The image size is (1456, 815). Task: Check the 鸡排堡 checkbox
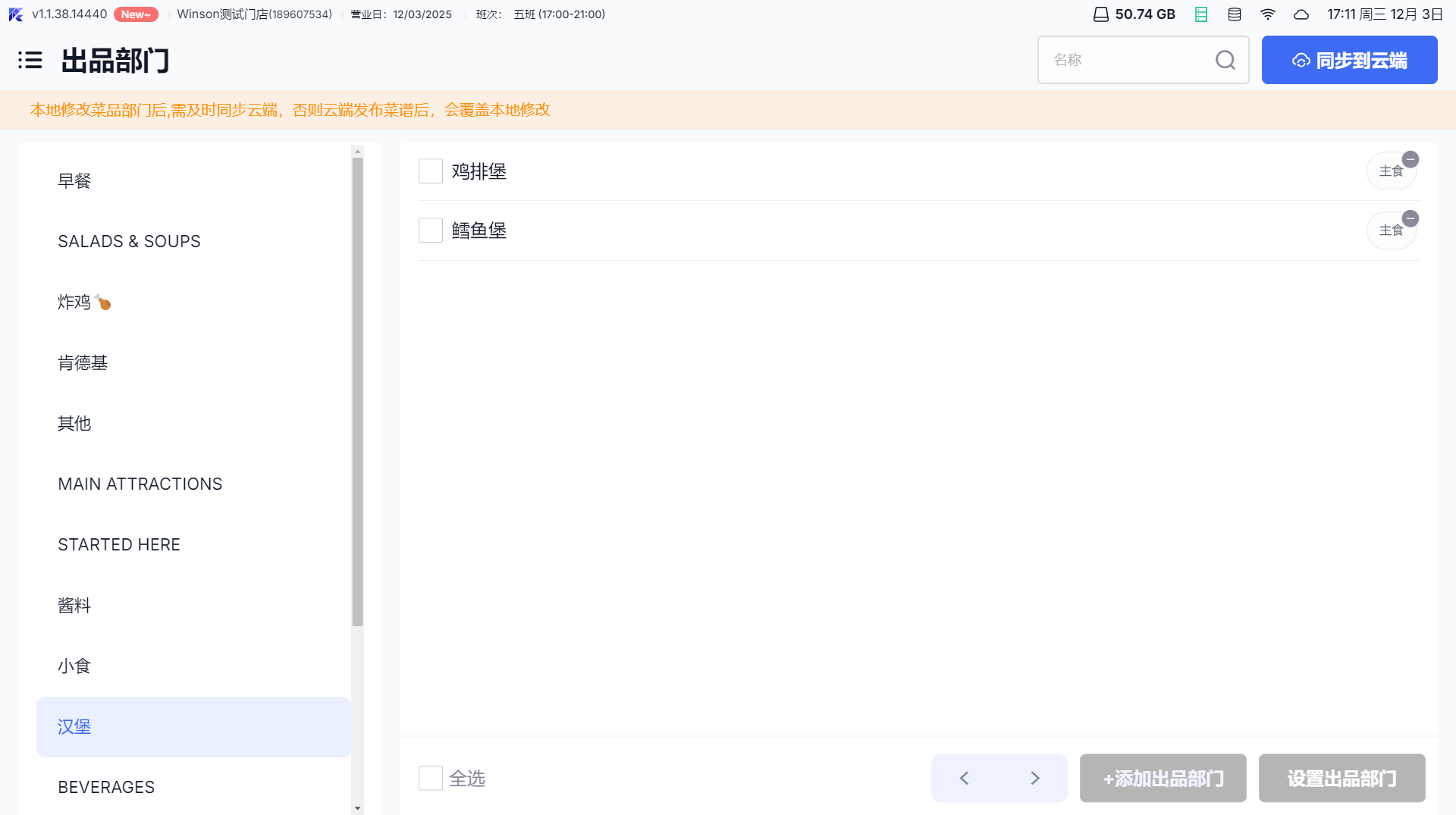pyautogui.click(x=431, y=171)
